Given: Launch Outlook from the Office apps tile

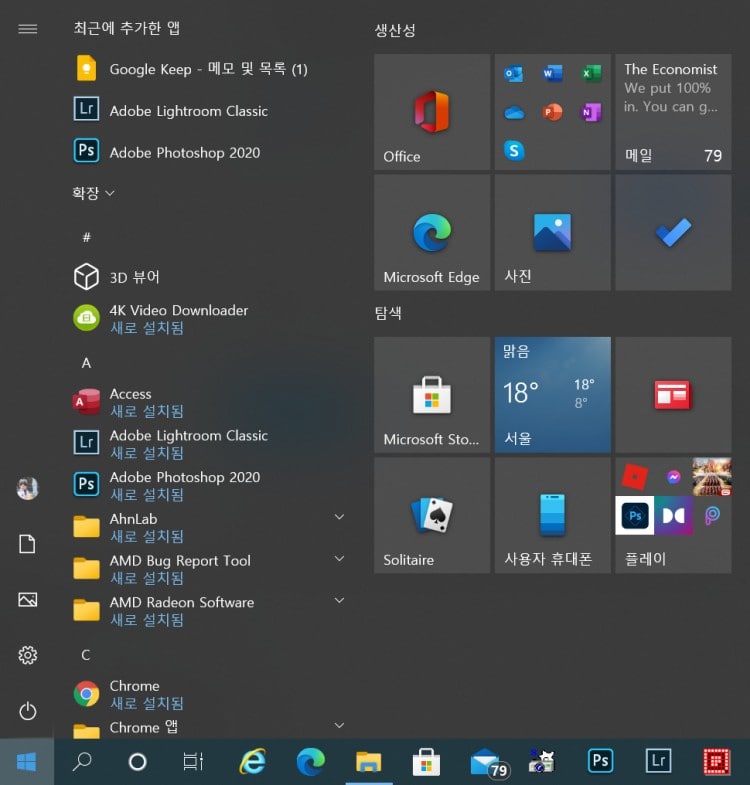Looking at the screenshot, I should tap(514, 74).
